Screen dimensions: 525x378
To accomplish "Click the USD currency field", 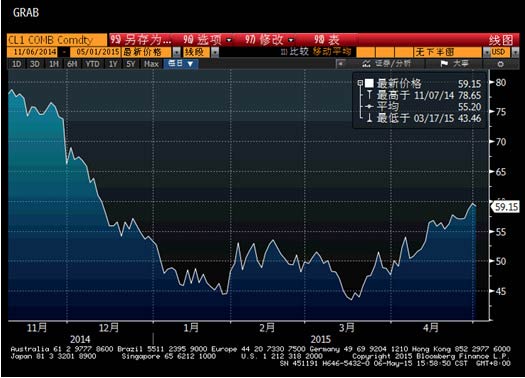I will coord(501,52).
